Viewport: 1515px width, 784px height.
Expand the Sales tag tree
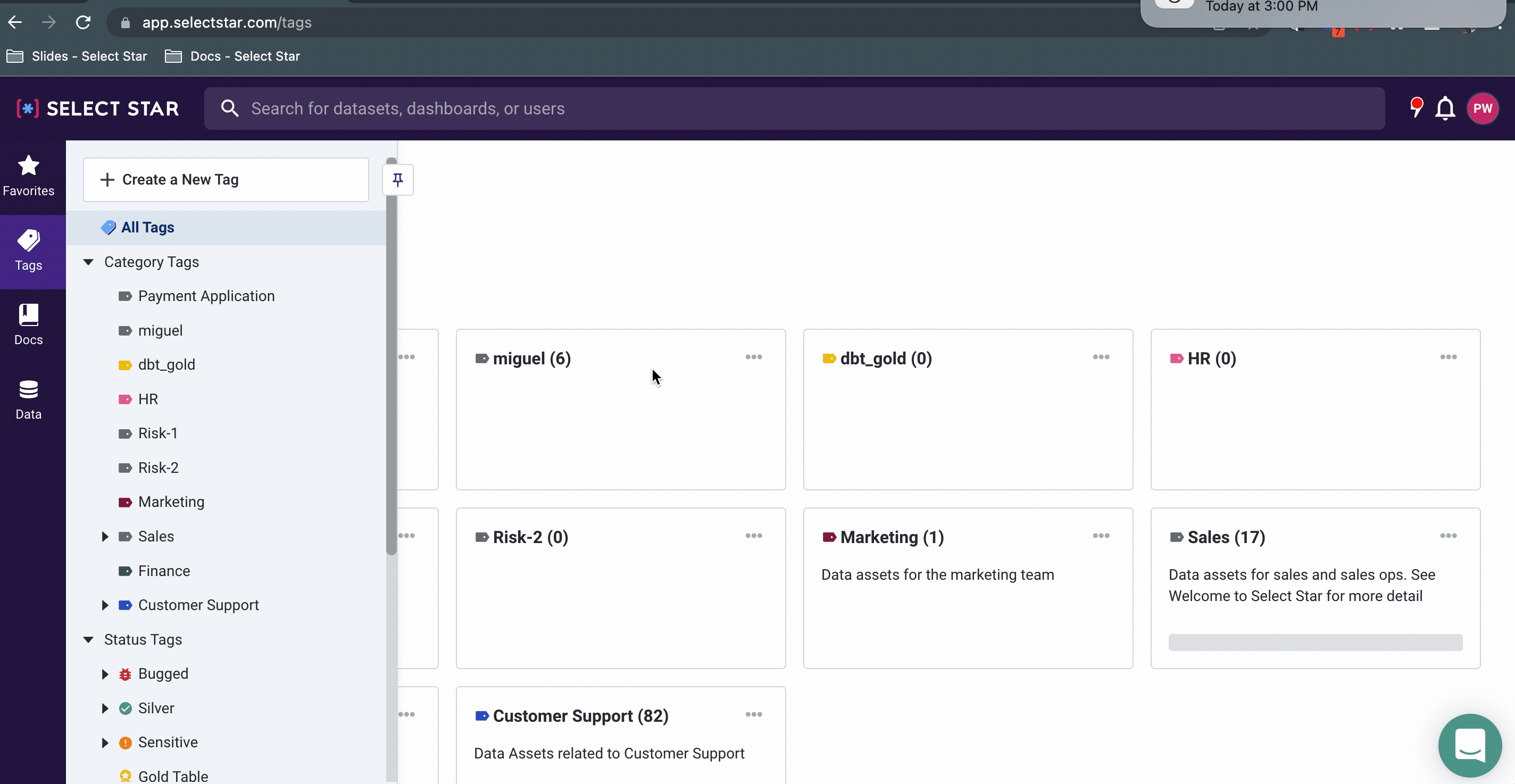(x=105, y=536)
